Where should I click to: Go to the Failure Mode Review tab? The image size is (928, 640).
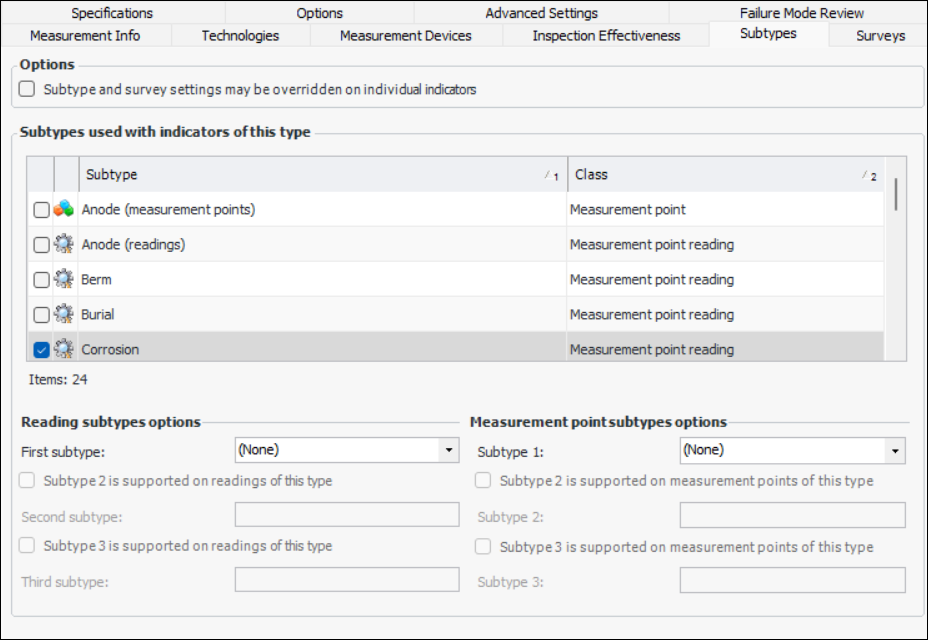[801, 13]
